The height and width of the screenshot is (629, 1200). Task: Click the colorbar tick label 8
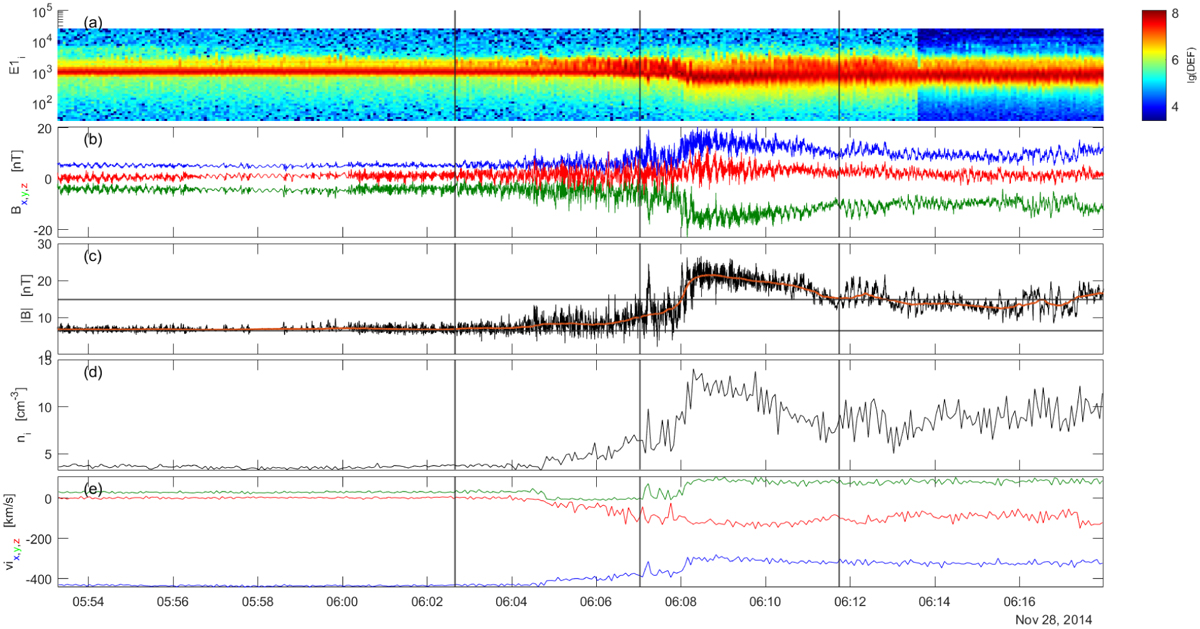click(x=1177, y=13)
